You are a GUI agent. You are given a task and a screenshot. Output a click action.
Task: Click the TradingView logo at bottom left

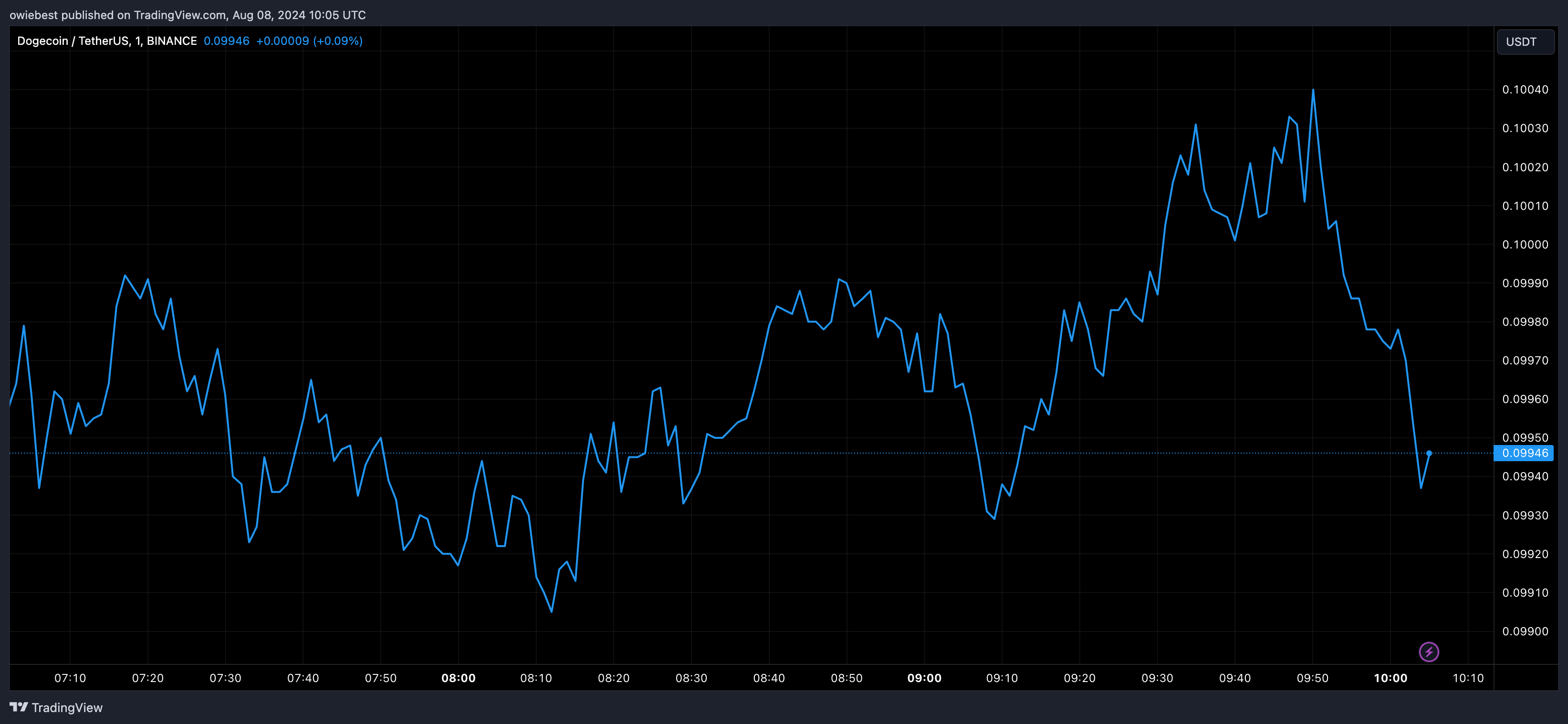(x=56, y=708)
